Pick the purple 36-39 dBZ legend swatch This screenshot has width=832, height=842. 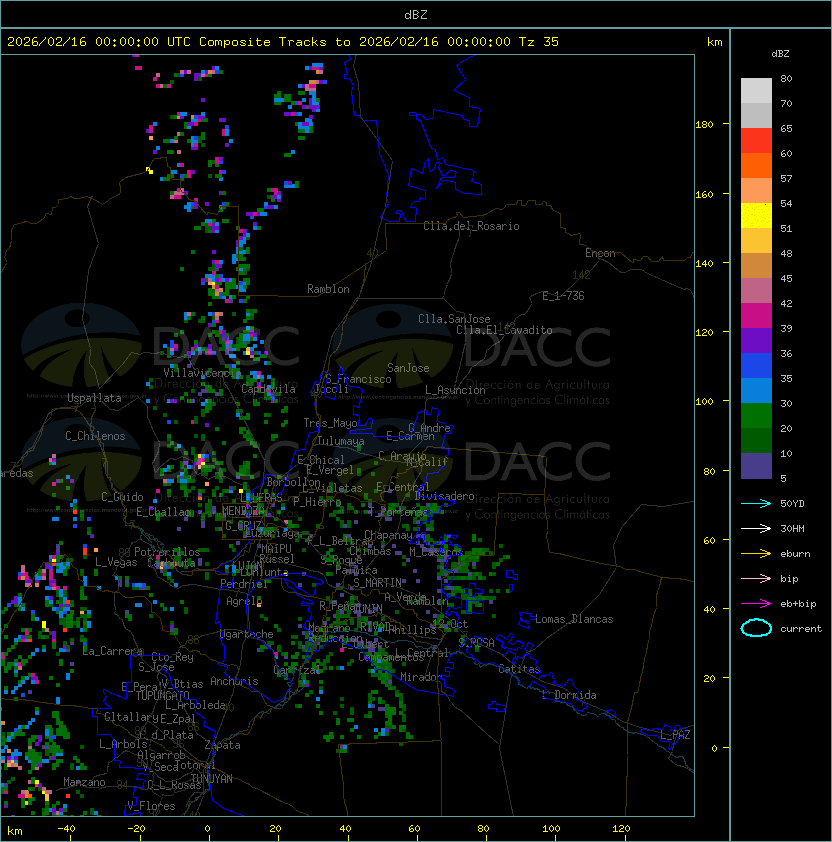click(756, 341)
